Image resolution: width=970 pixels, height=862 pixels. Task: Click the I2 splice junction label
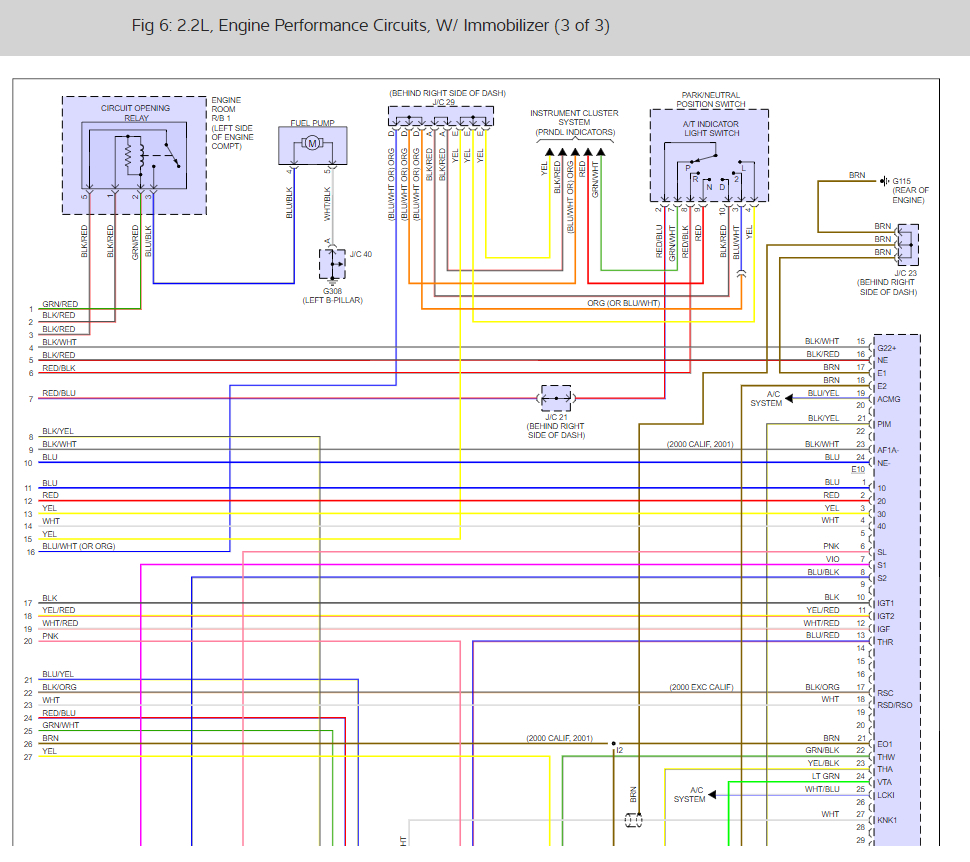tap(619, 750)
